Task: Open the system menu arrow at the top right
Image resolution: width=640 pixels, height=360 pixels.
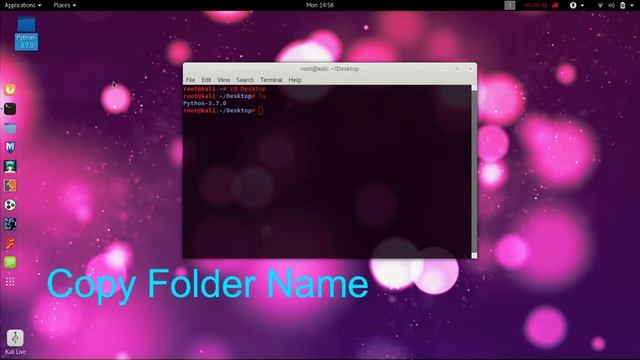Action: pyautogui.click(x=631, y=5)
